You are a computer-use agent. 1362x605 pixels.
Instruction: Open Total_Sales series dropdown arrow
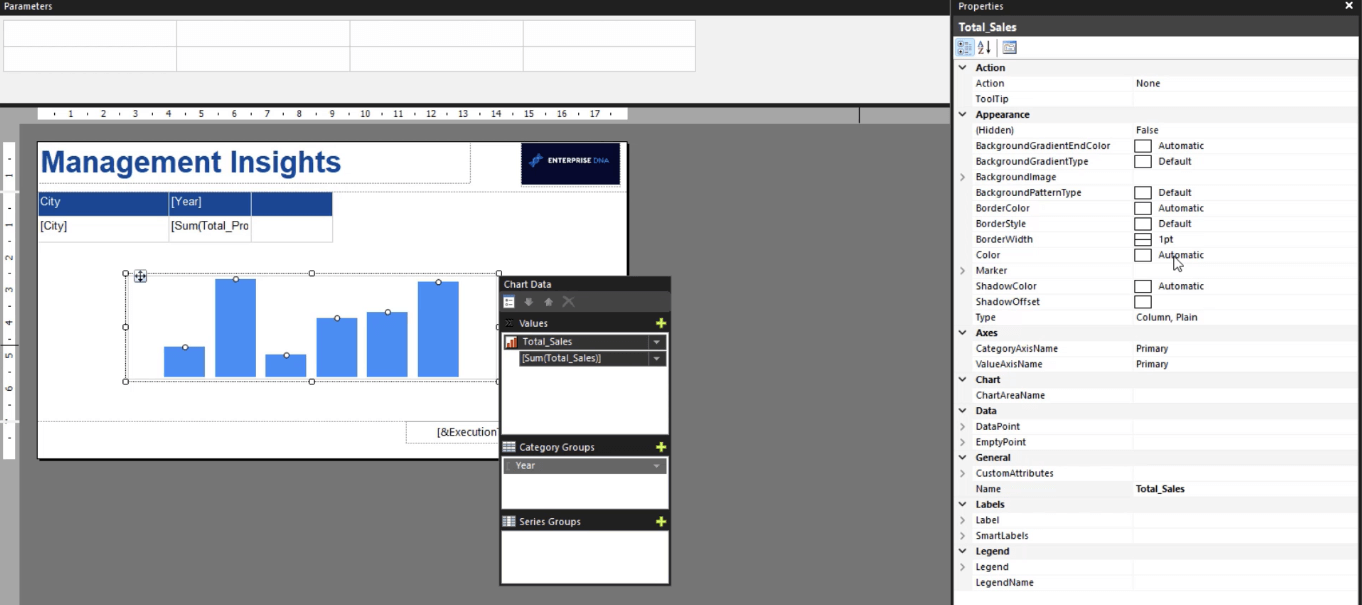pyautogui.click(x=657, y=342)
